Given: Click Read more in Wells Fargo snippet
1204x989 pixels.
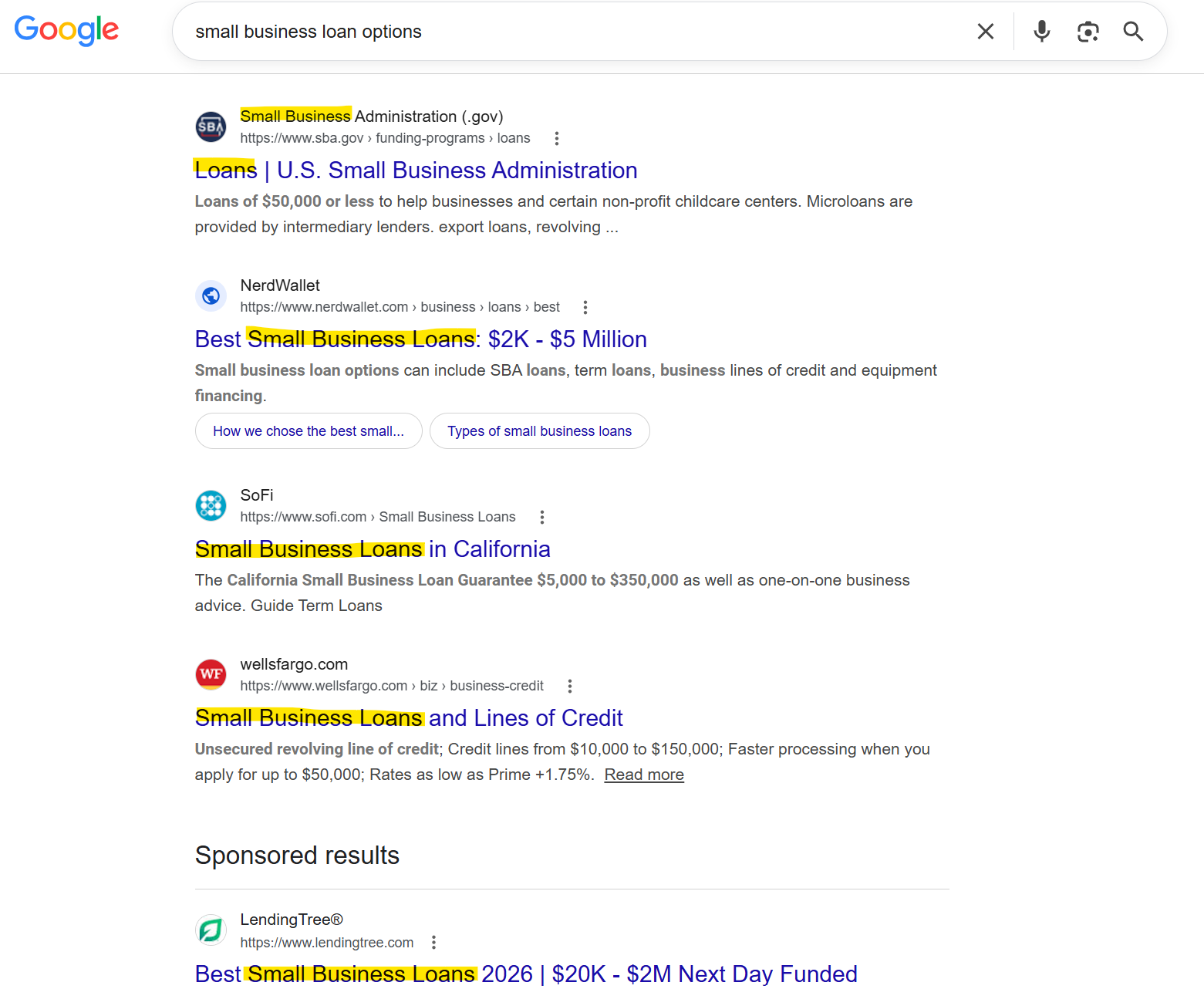Looking at the screenshot, I should (644, 775).
